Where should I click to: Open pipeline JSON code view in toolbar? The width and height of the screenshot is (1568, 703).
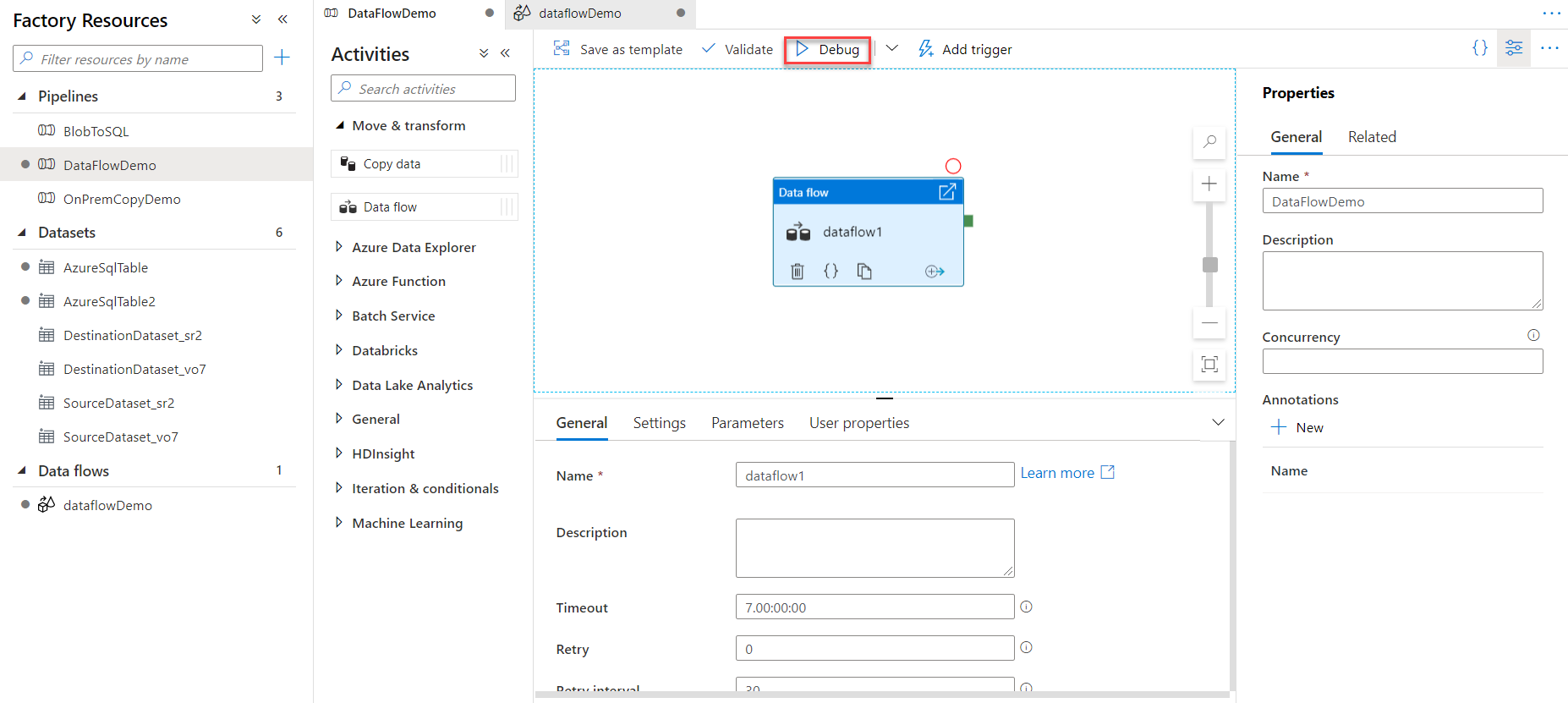click(x=1479, y=48)
